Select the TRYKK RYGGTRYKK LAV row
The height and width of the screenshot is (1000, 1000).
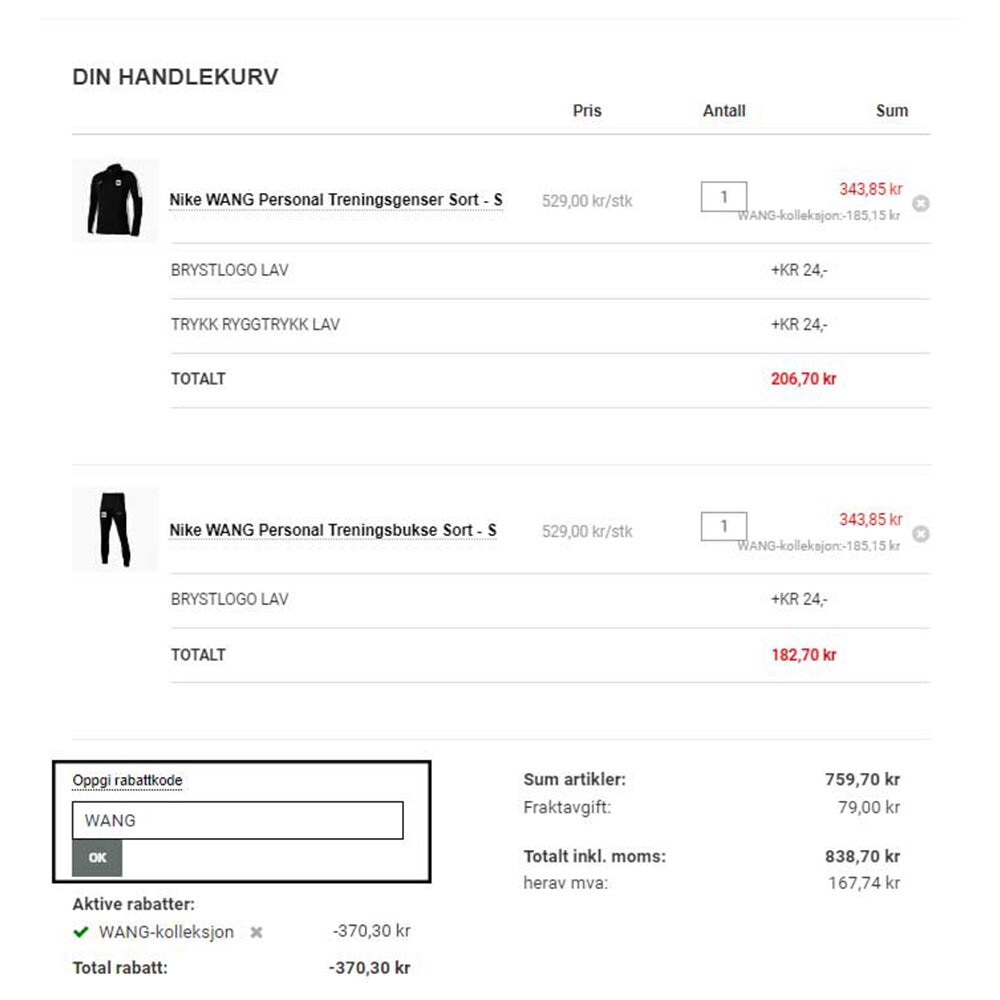[550, 325]
